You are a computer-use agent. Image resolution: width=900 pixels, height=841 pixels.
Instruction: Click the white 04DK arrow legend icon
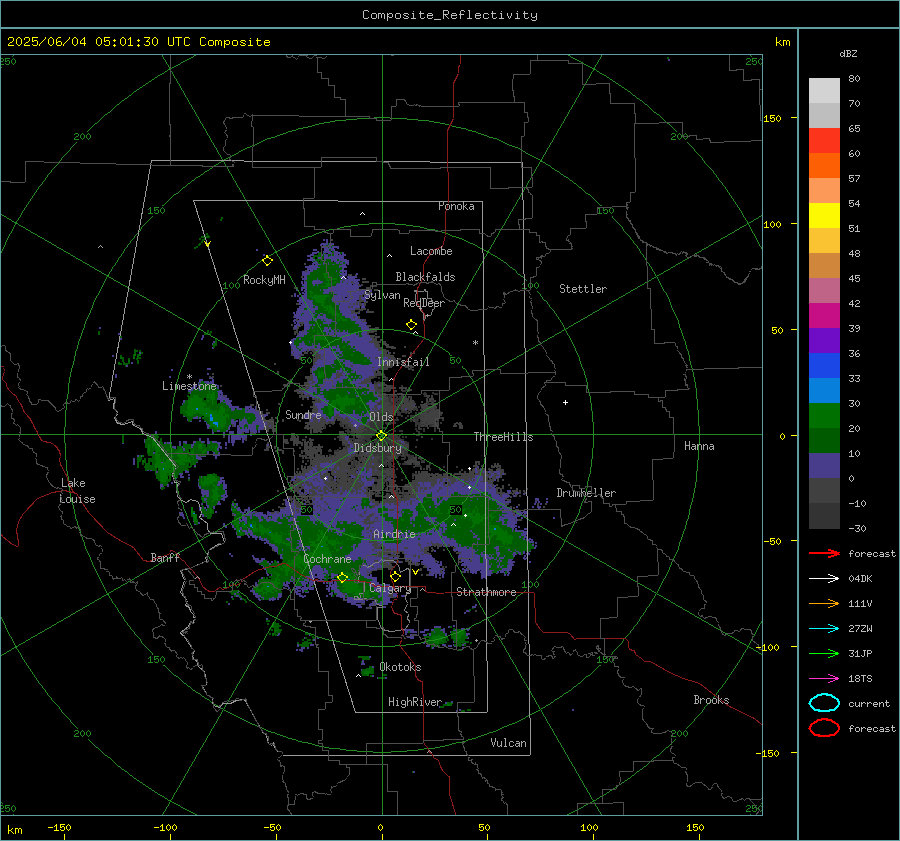[x=824, y=578]
